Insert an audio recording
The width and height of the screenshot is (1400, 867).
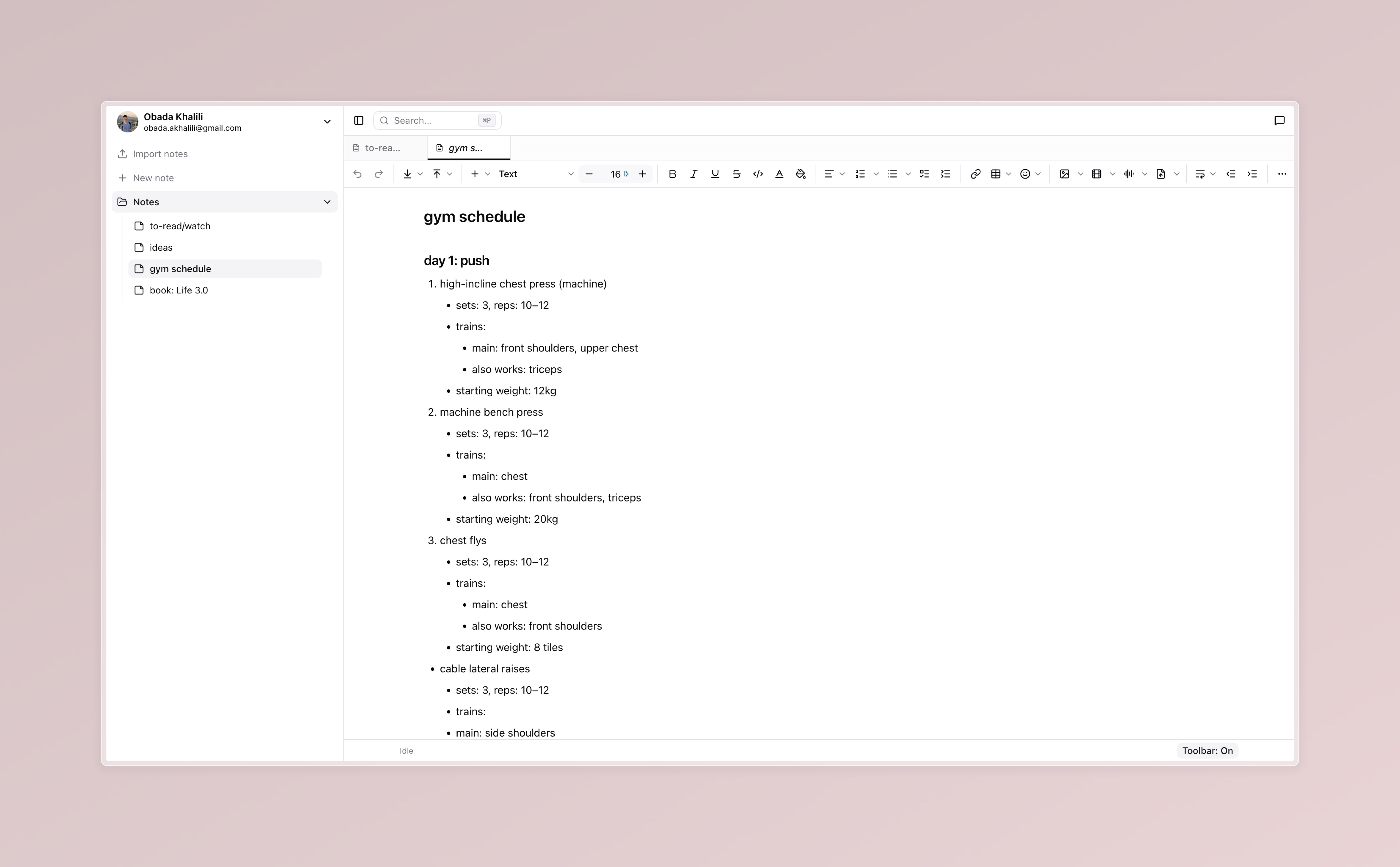point(1128,174)
